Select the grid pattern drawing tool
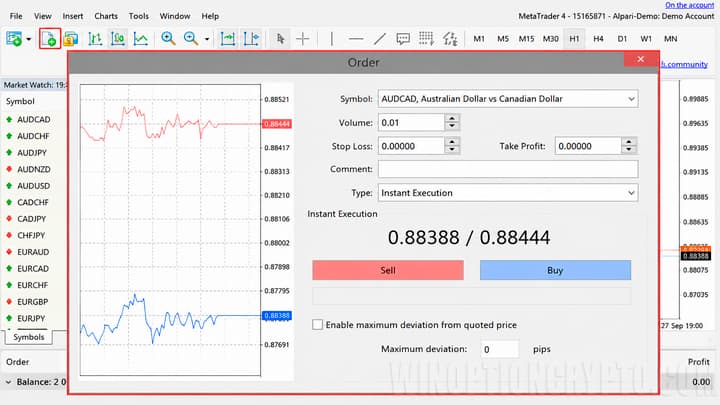The image size is (720, 405). [426, 39]
